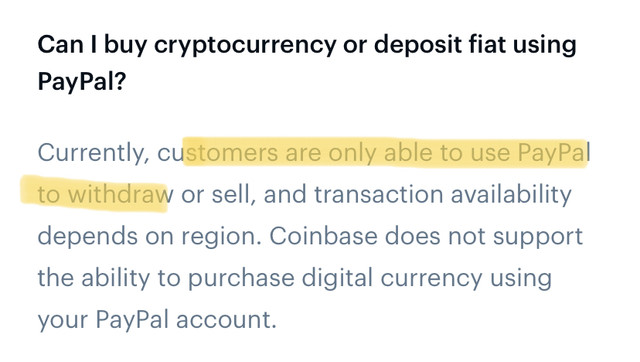
Task: Click the word "buy" in the heading
Action: 125,45
